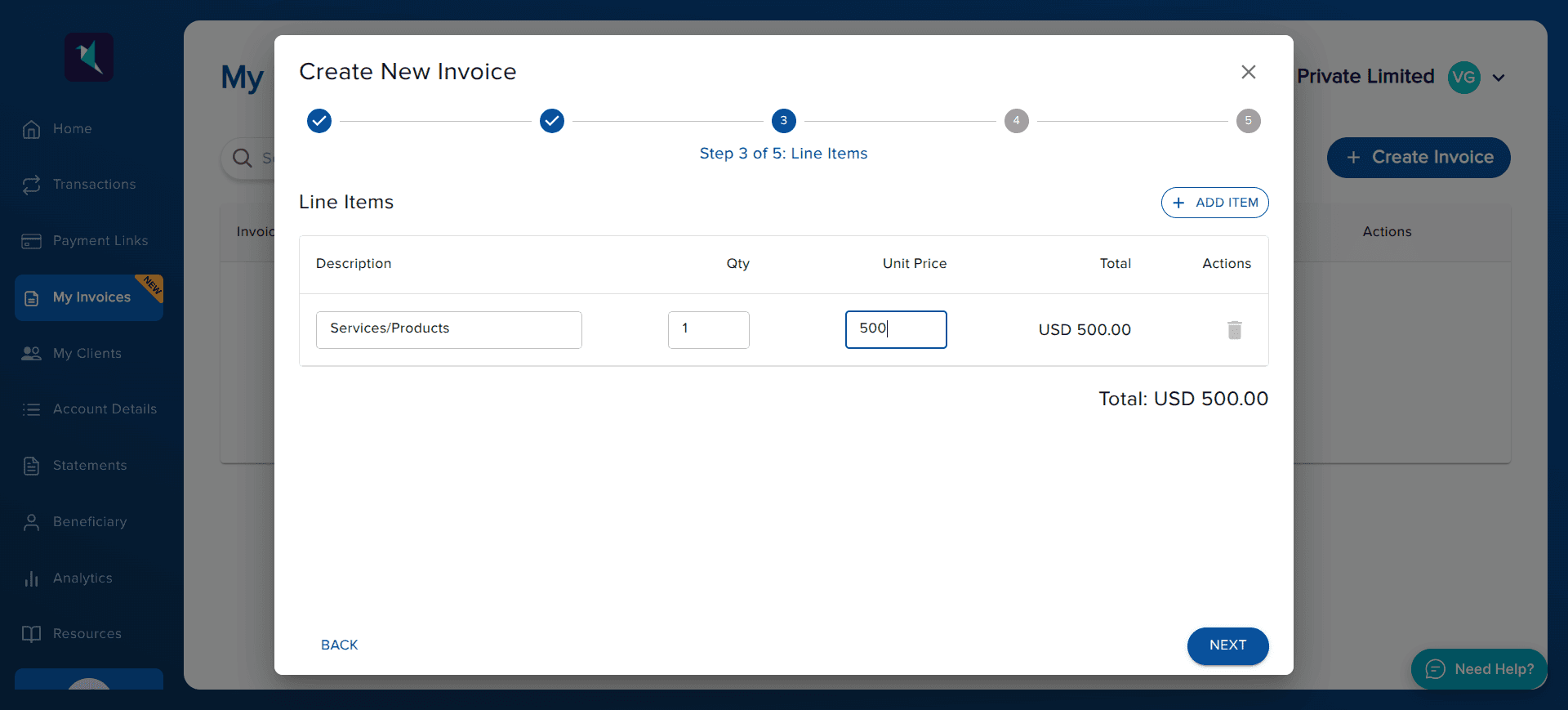Click NEXT to proceed
1568x710 pixels.
[1227, 645]
